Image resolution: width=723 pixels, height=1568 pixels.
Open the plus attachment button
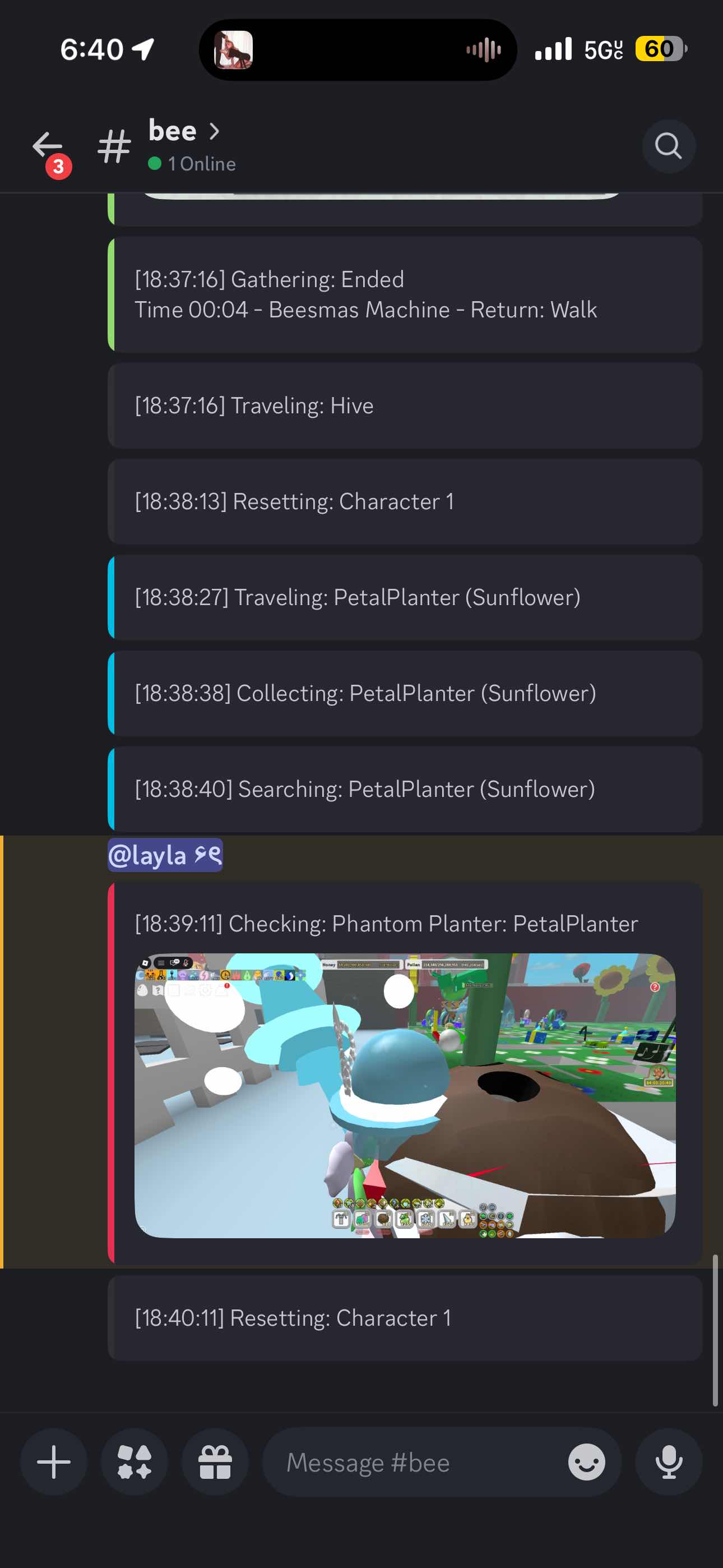[54, 1462]
